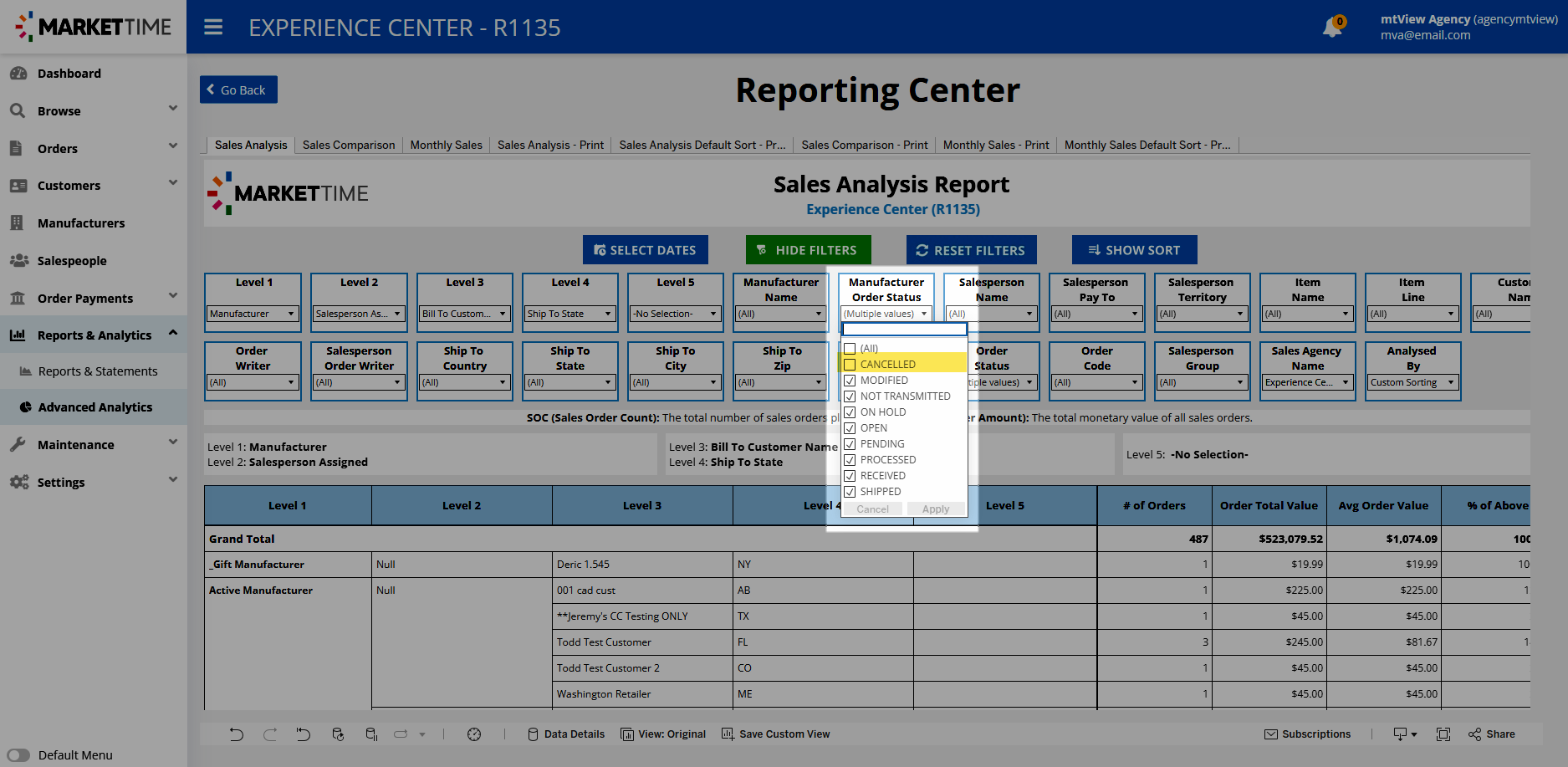
Task: Click the Pause auto updates icon
Action: click(371, 734)
